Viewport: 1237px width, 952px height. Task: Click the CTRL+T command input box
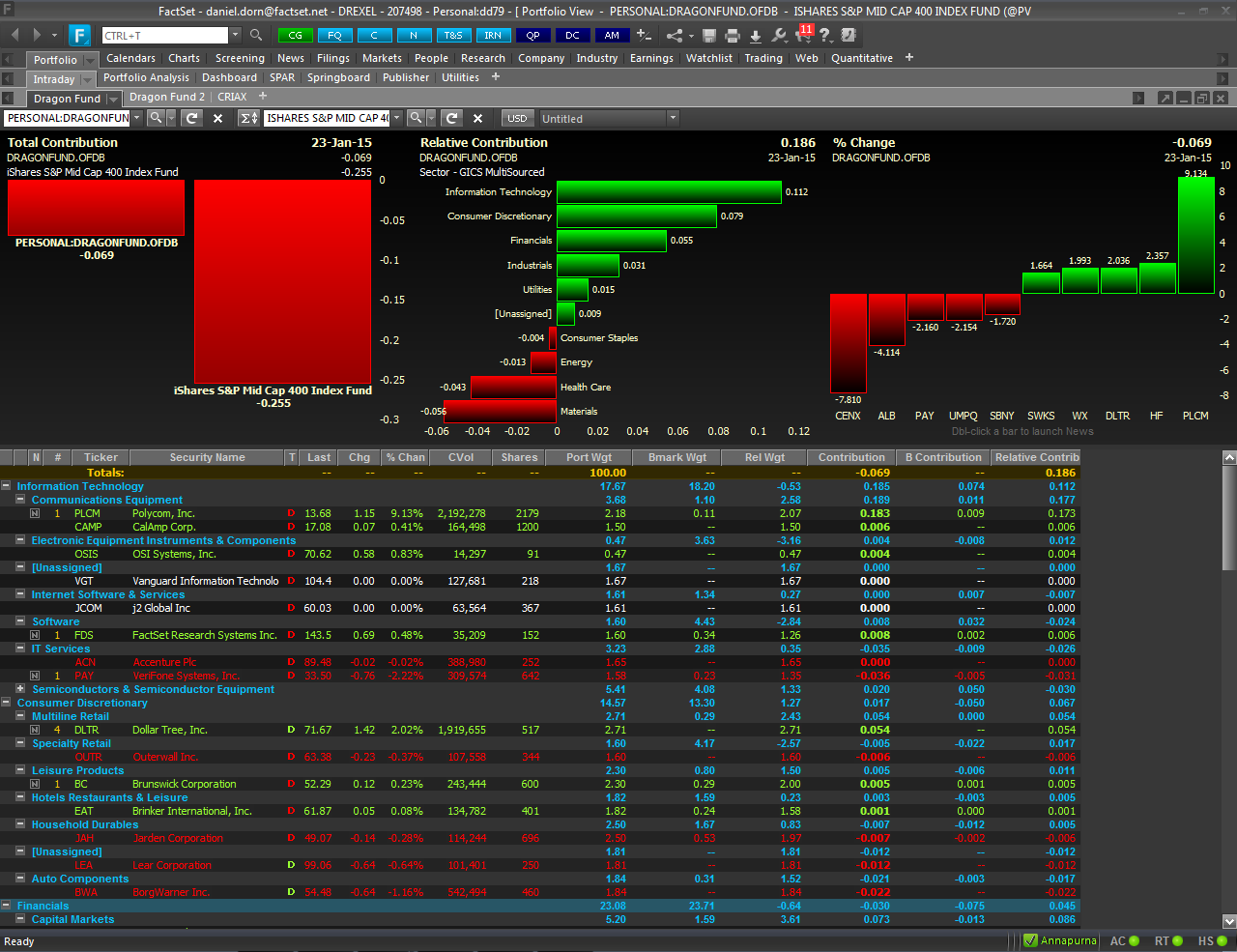[x=164, y=35]
